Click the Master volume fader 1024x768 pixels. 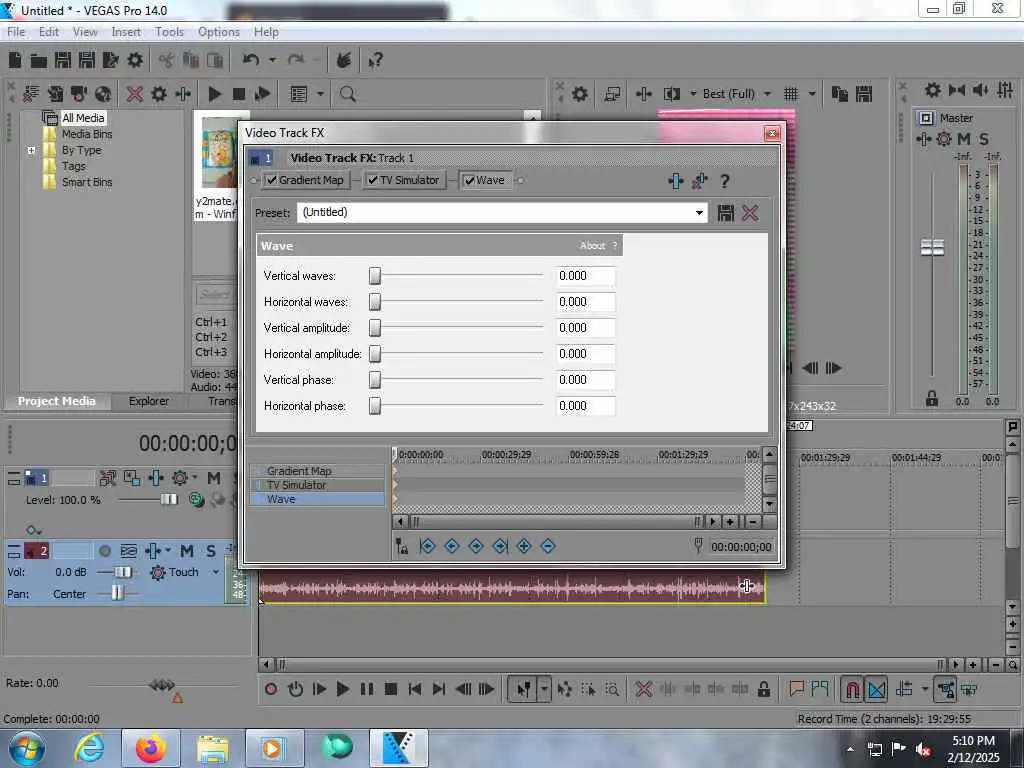[x=932, y=248]
